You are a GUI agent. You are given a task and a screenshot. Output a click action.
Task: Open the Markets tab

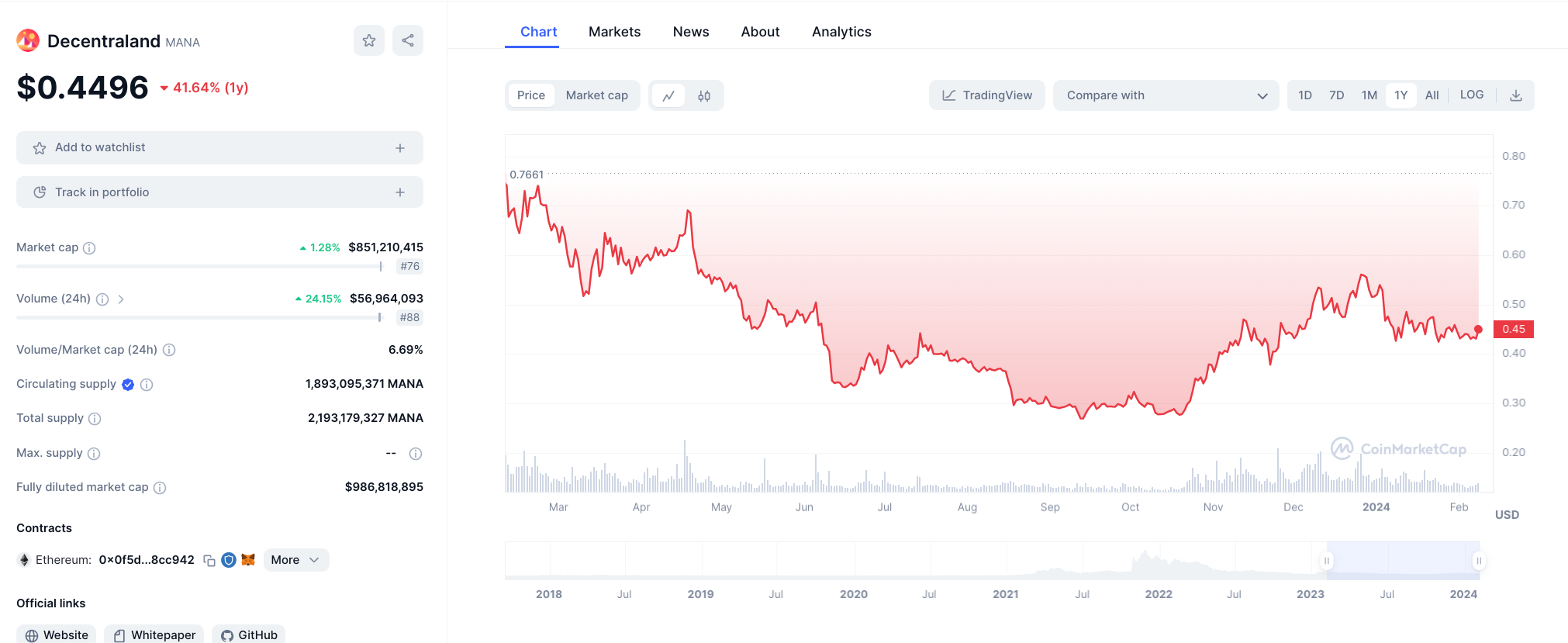pos(614,32)
